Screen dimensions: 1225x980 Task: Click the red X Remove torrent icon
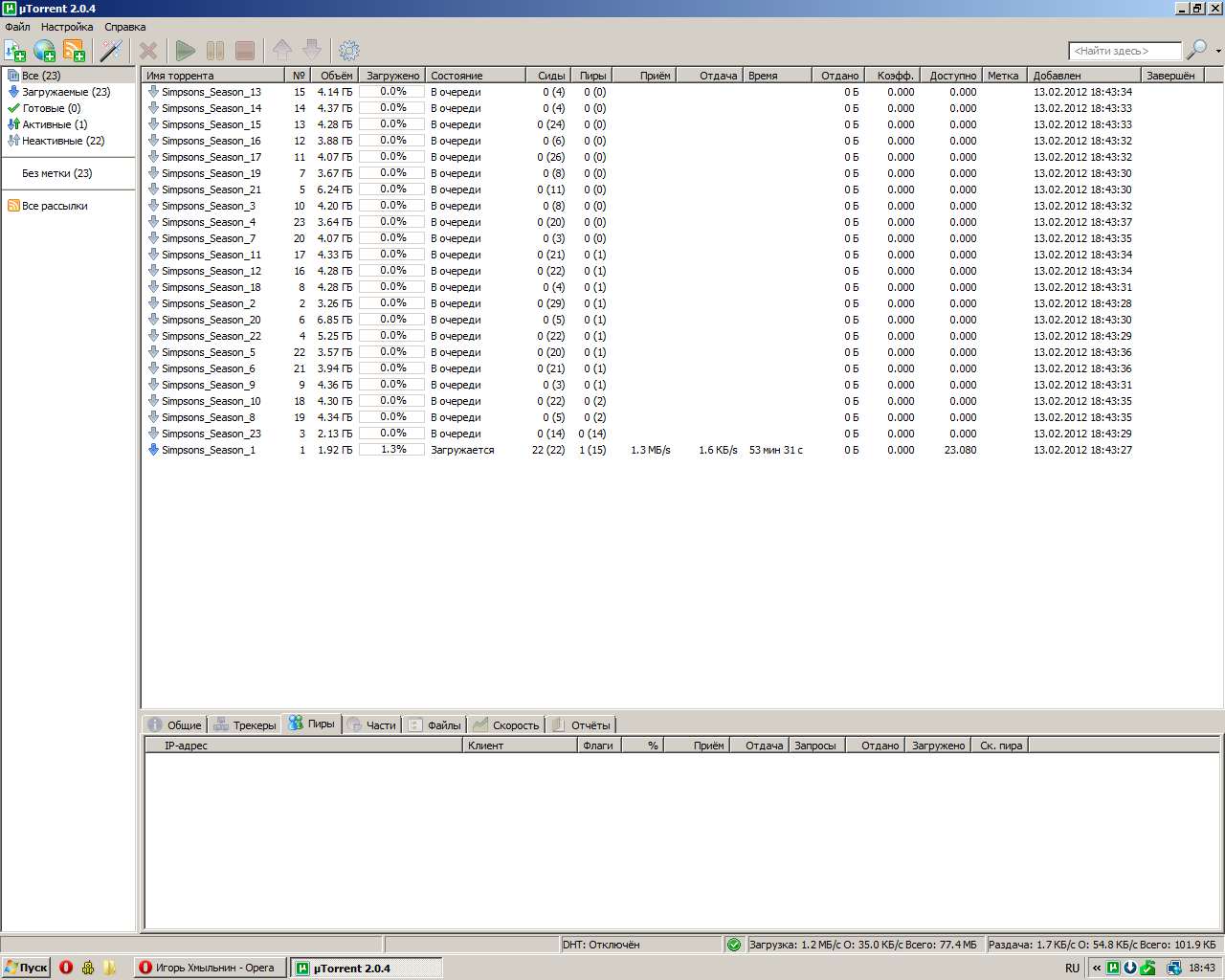click(148, 50)
